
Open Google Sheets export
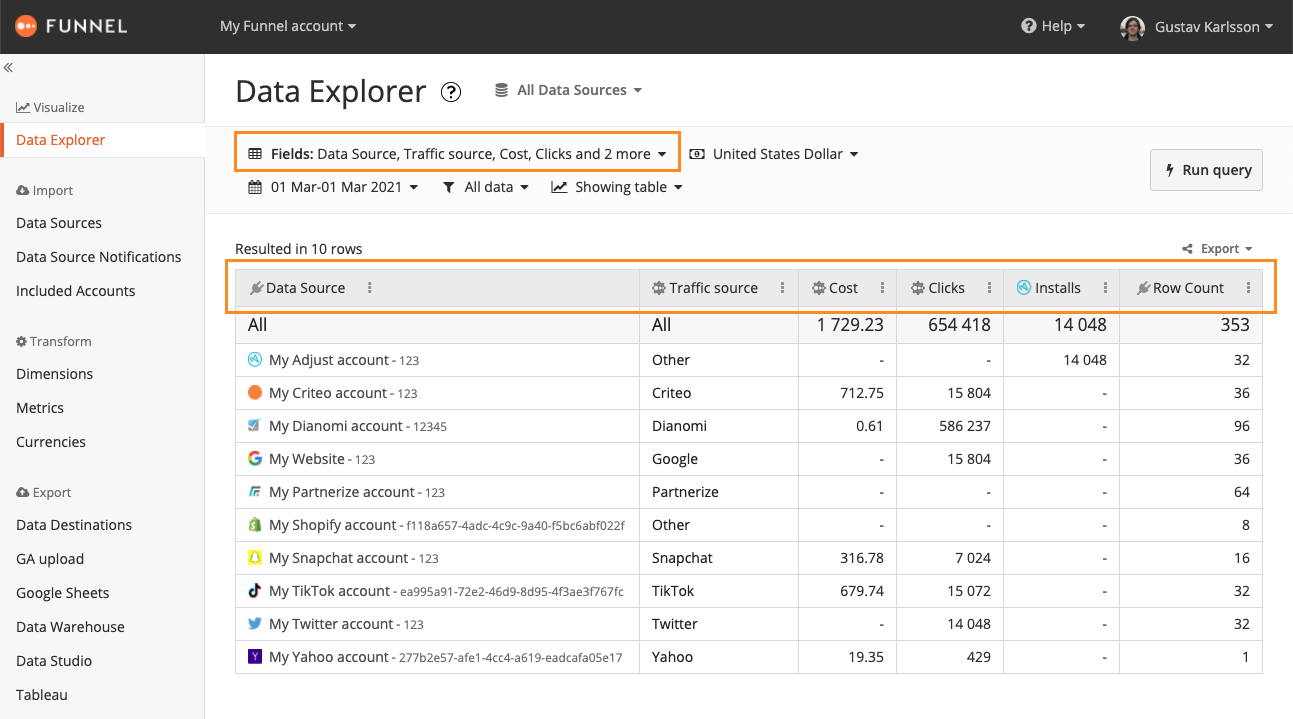(x=63, y=593)
